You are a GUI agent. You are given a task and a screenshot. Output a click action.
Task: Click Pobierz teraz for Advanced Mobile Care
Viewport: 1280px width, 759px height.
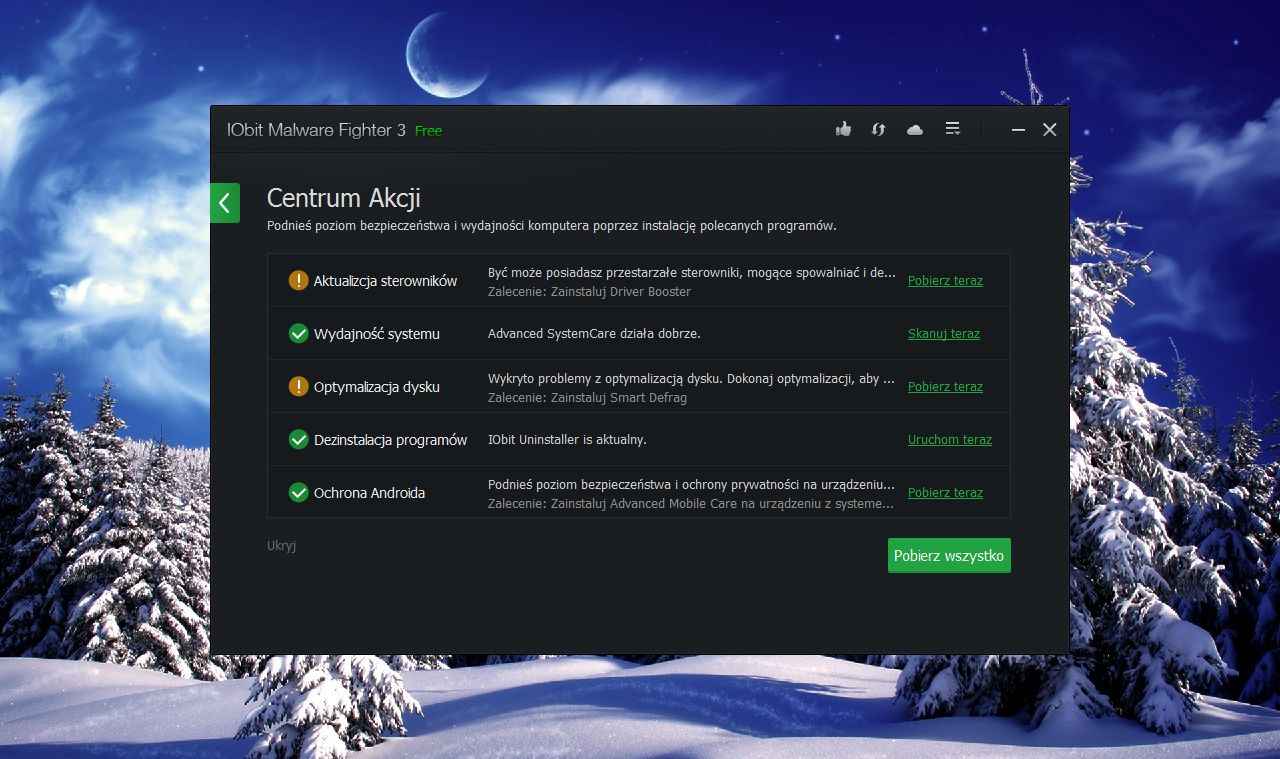pyautogui.click(x=945, y=493)
